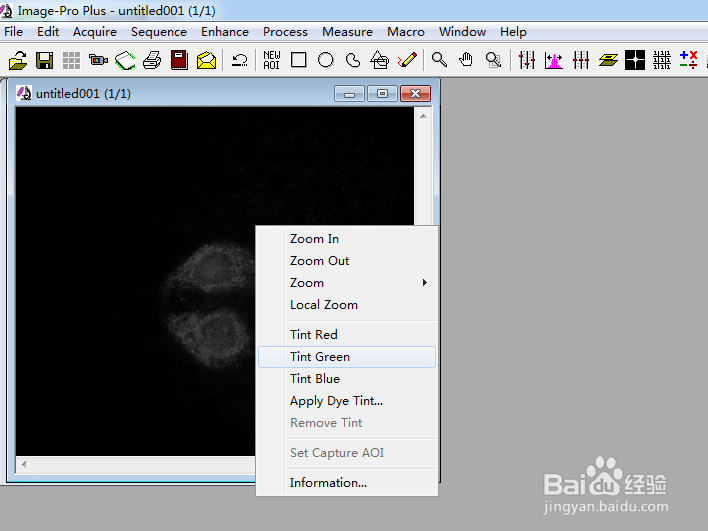
Task: Select the pencil annotation tool
Action: click(407, 60)
